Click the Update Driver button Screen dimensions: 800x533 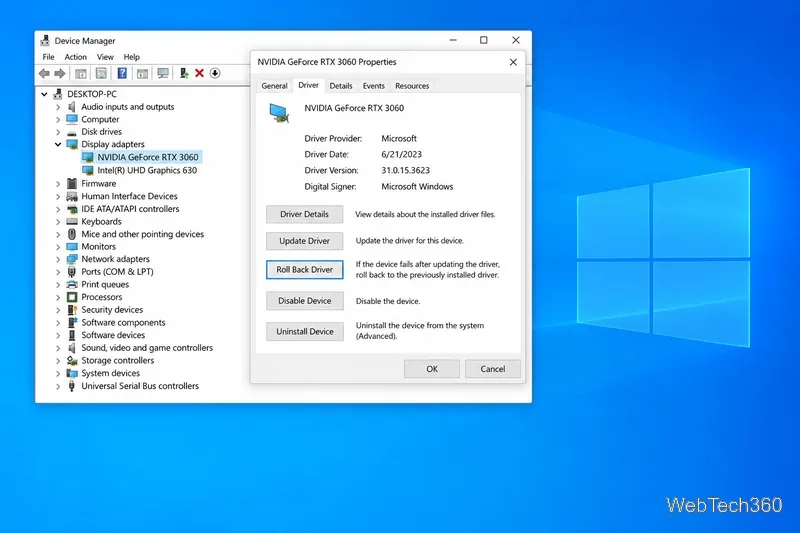305,241
